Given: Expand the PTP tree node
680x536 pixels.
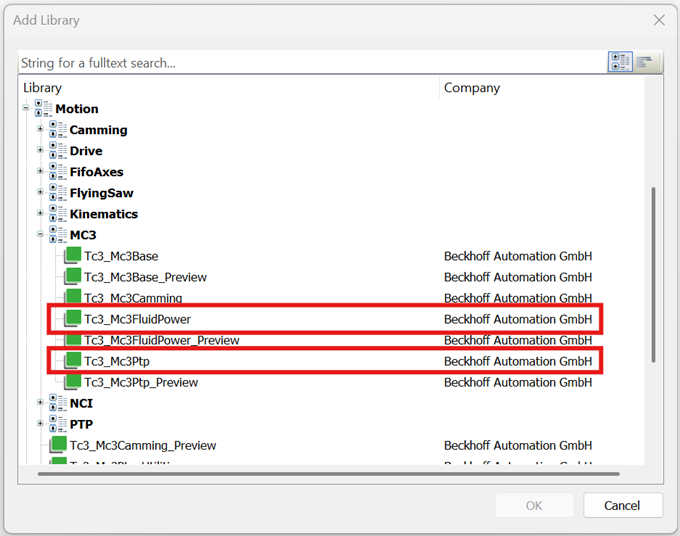Looking at the screenshot, I should [x=40, y=423].
